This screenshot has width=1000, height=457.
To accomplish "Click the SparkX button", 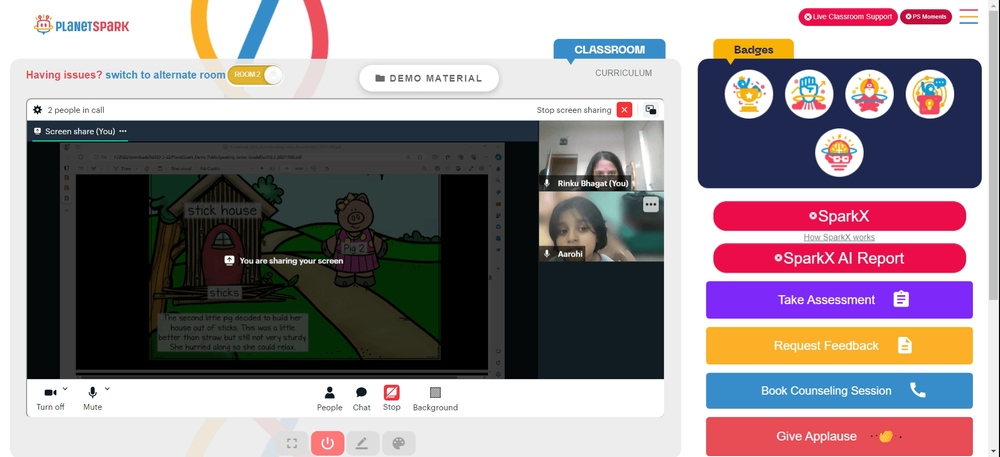I will click(839, 216).
